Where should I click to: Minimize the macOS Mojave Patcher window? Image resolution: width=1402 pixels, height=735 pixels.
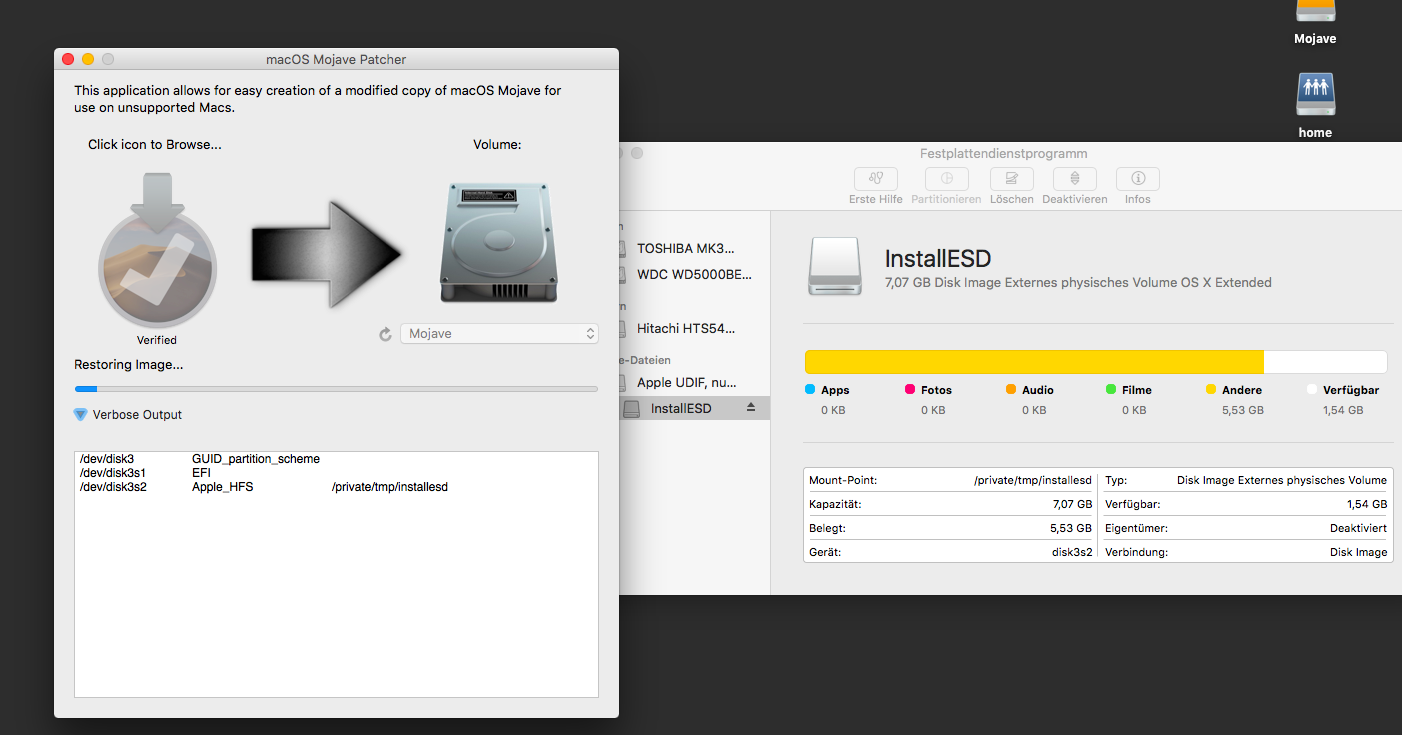coord(88,60)
